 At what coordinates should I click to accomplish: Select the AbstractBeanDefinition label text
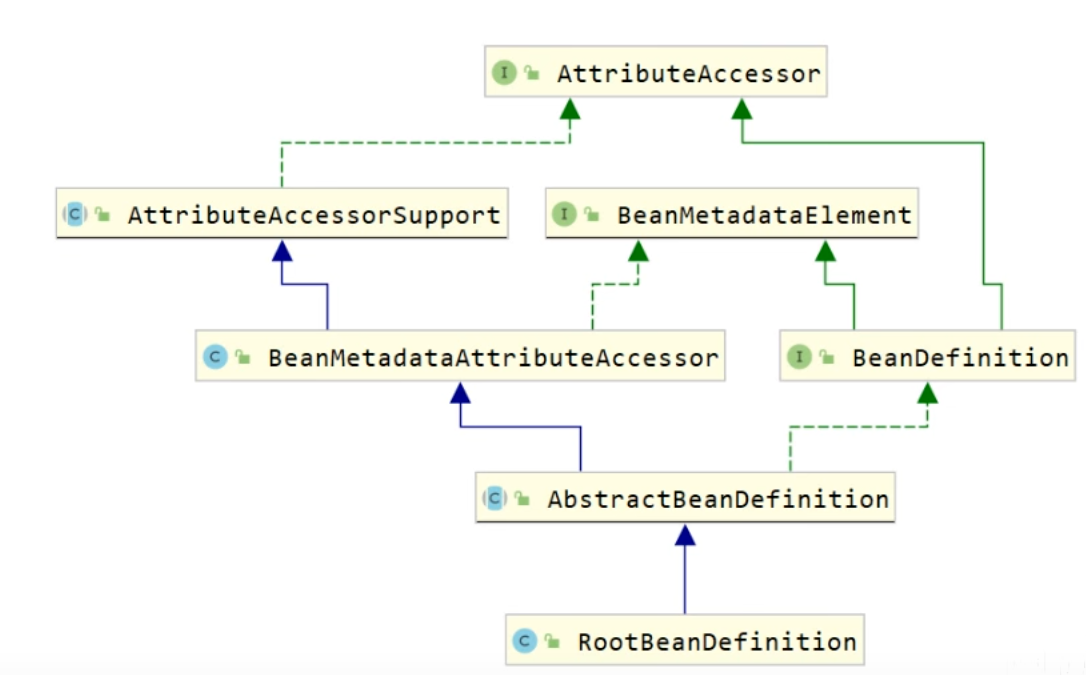718,500
